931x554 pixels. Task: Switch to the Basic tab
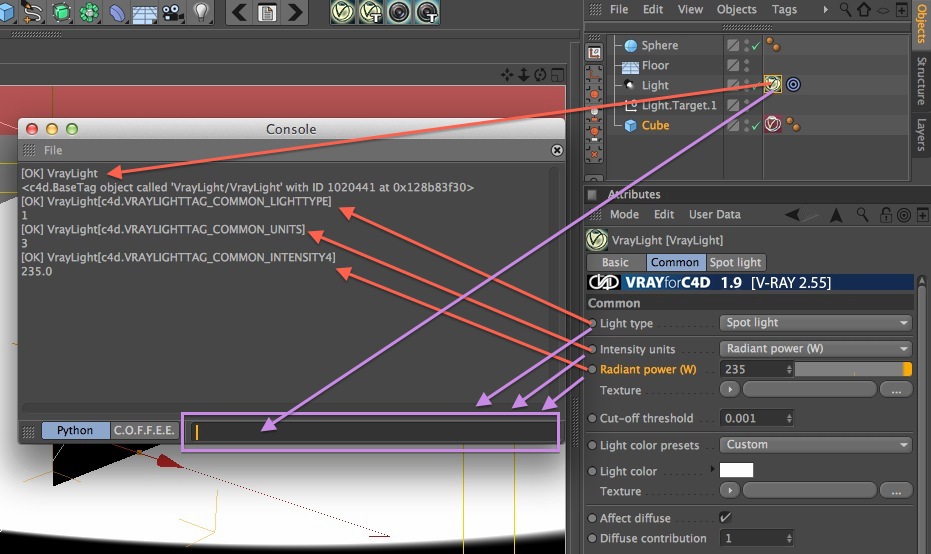[616, 262]
